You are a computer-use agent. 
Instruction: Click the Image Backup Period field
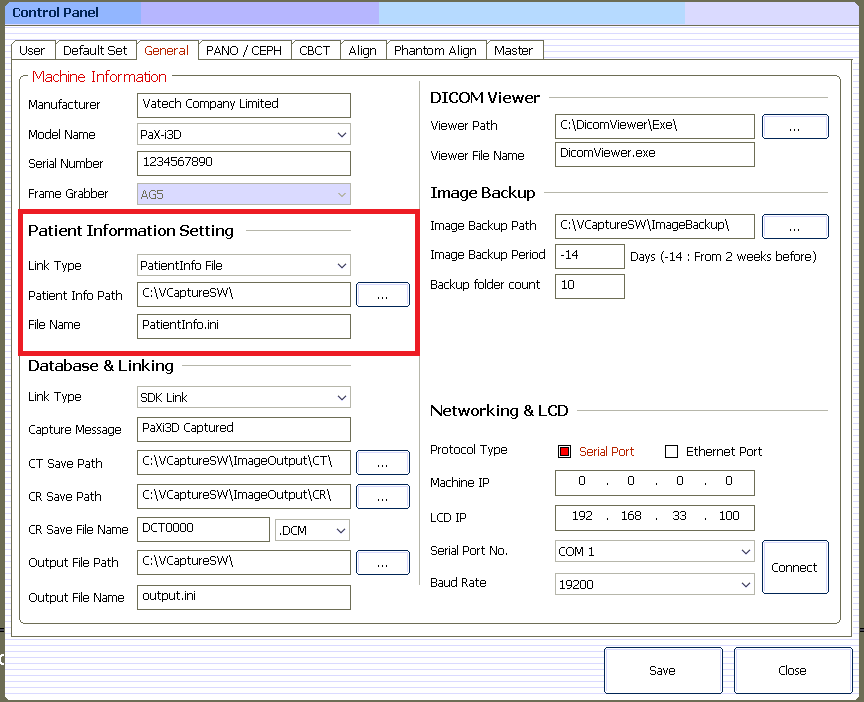[x=590, y=256]
